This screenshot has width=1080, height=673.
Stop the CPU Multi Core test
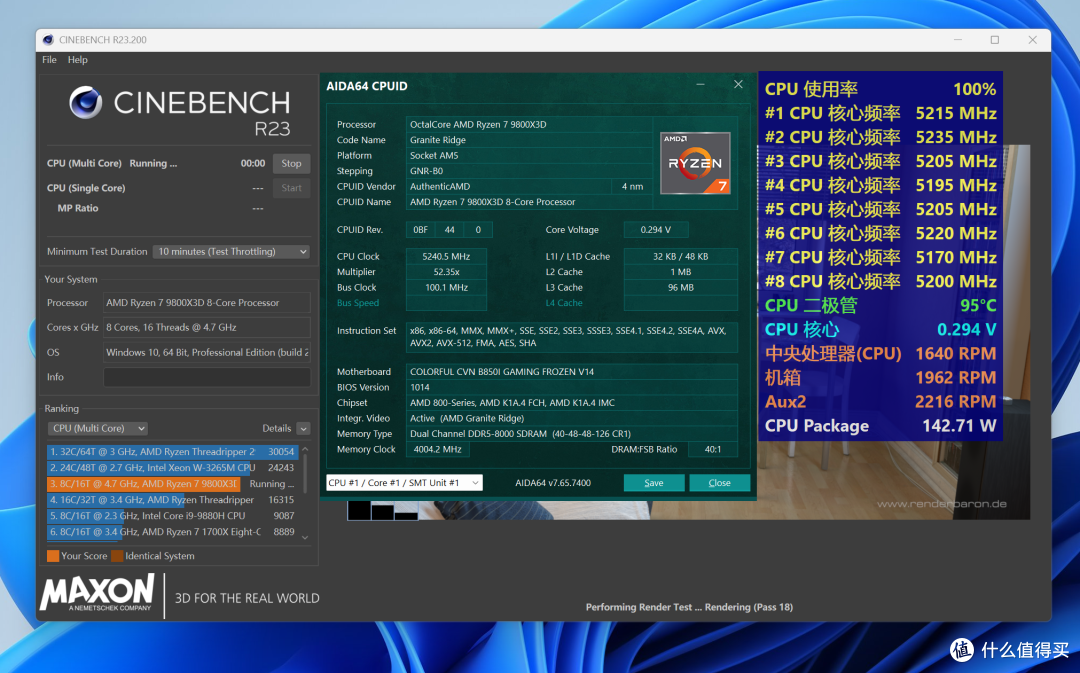(x=291, y=163)
